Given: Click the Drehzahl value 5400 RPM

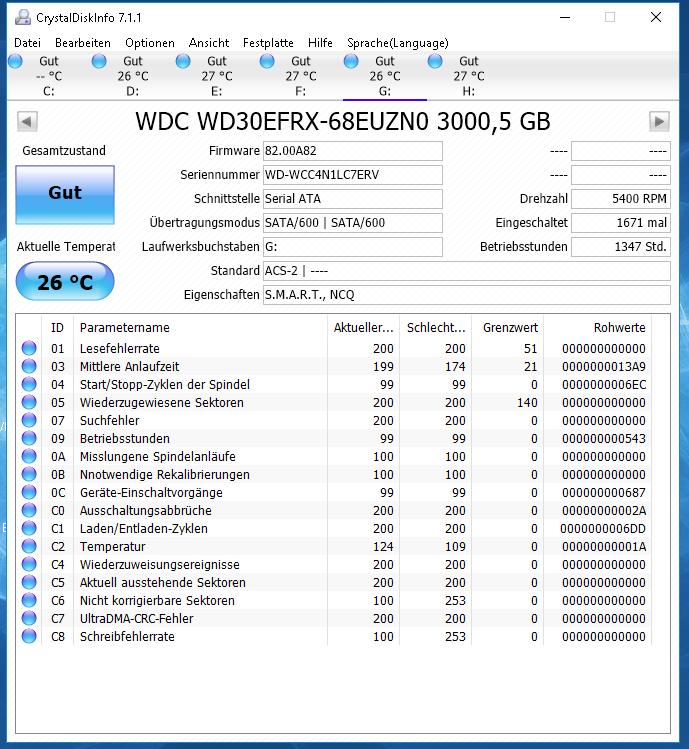Looking at the screenshot, I should (x=621, y=199).
